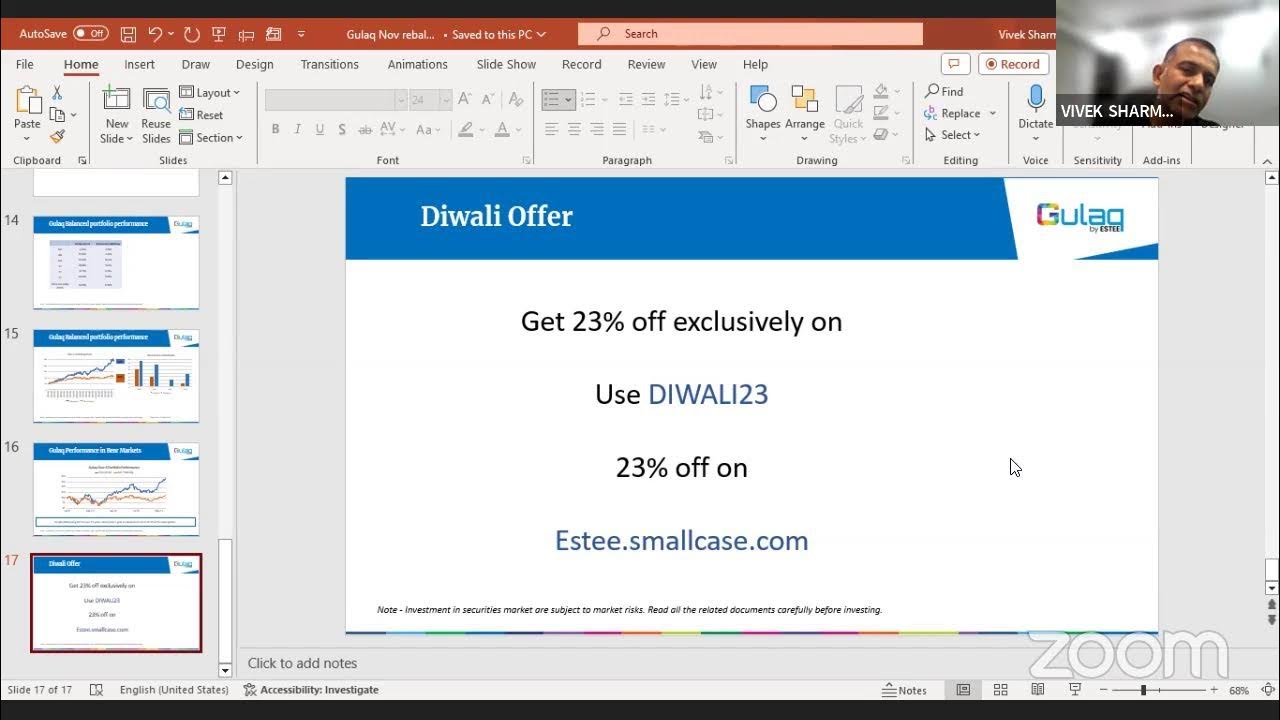Align text left
This screenshot has height=720, width=1280.
pyautogui.click(x=551, y=129)
